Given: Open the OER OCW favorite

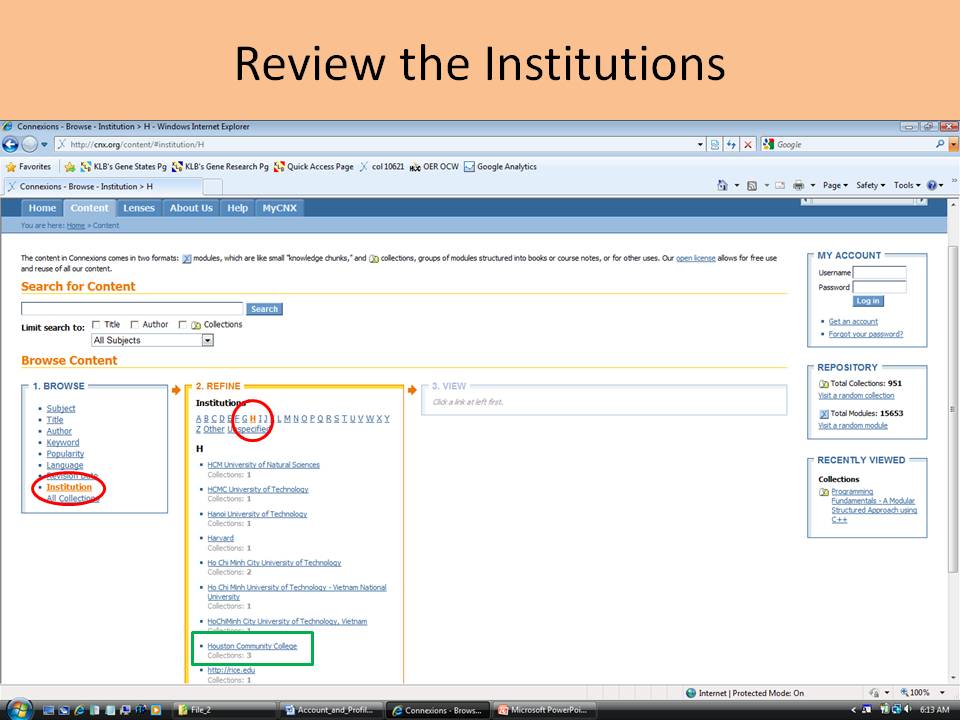Looking at the screenshot, I should point(434,167).
